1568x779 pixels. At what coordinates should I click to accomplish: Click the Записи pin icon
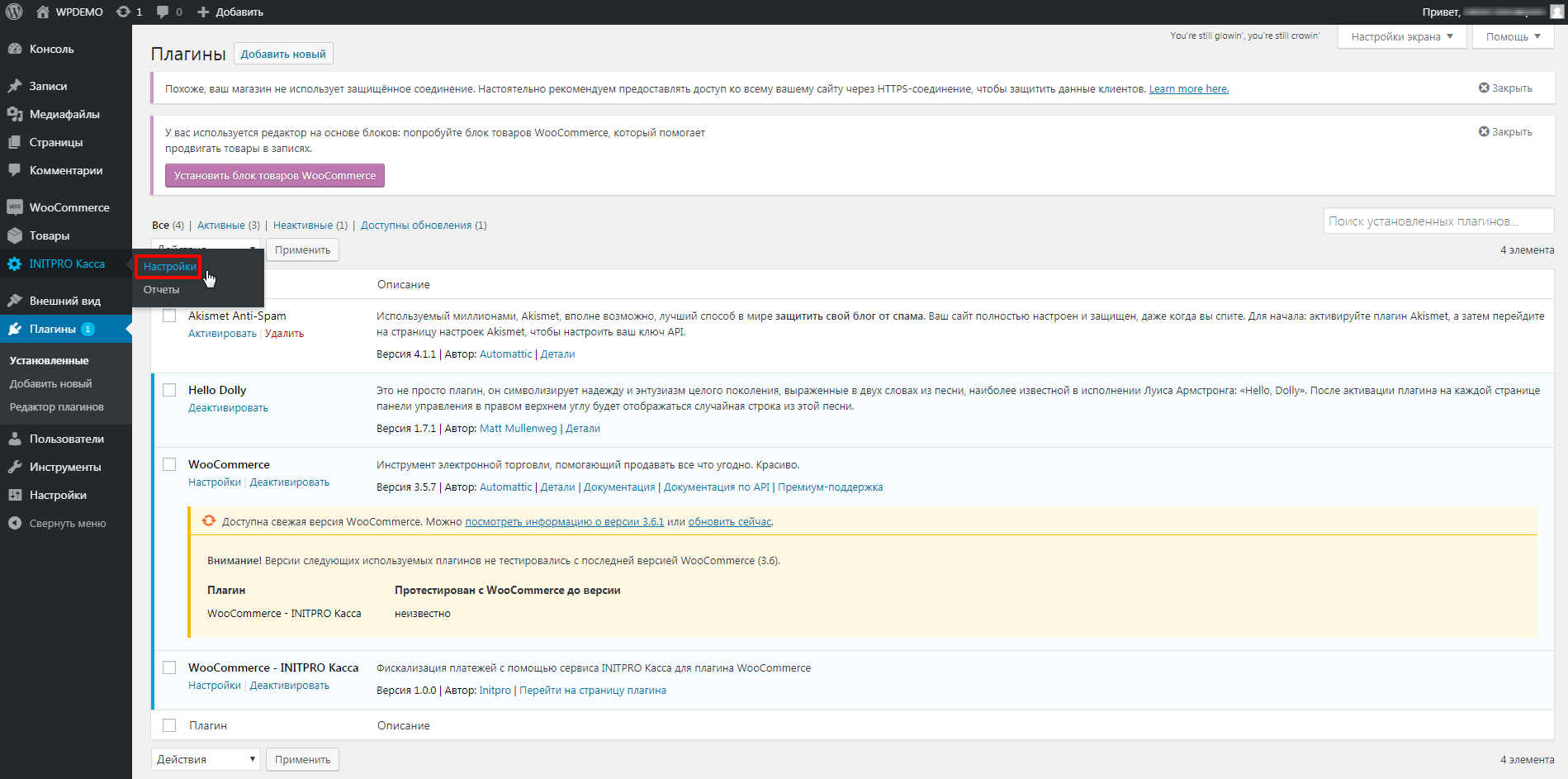click(x=15, y=86)
